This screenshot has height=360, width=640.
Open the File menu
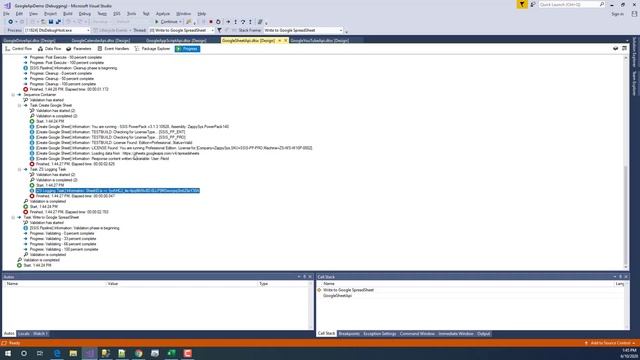[6, 13]
